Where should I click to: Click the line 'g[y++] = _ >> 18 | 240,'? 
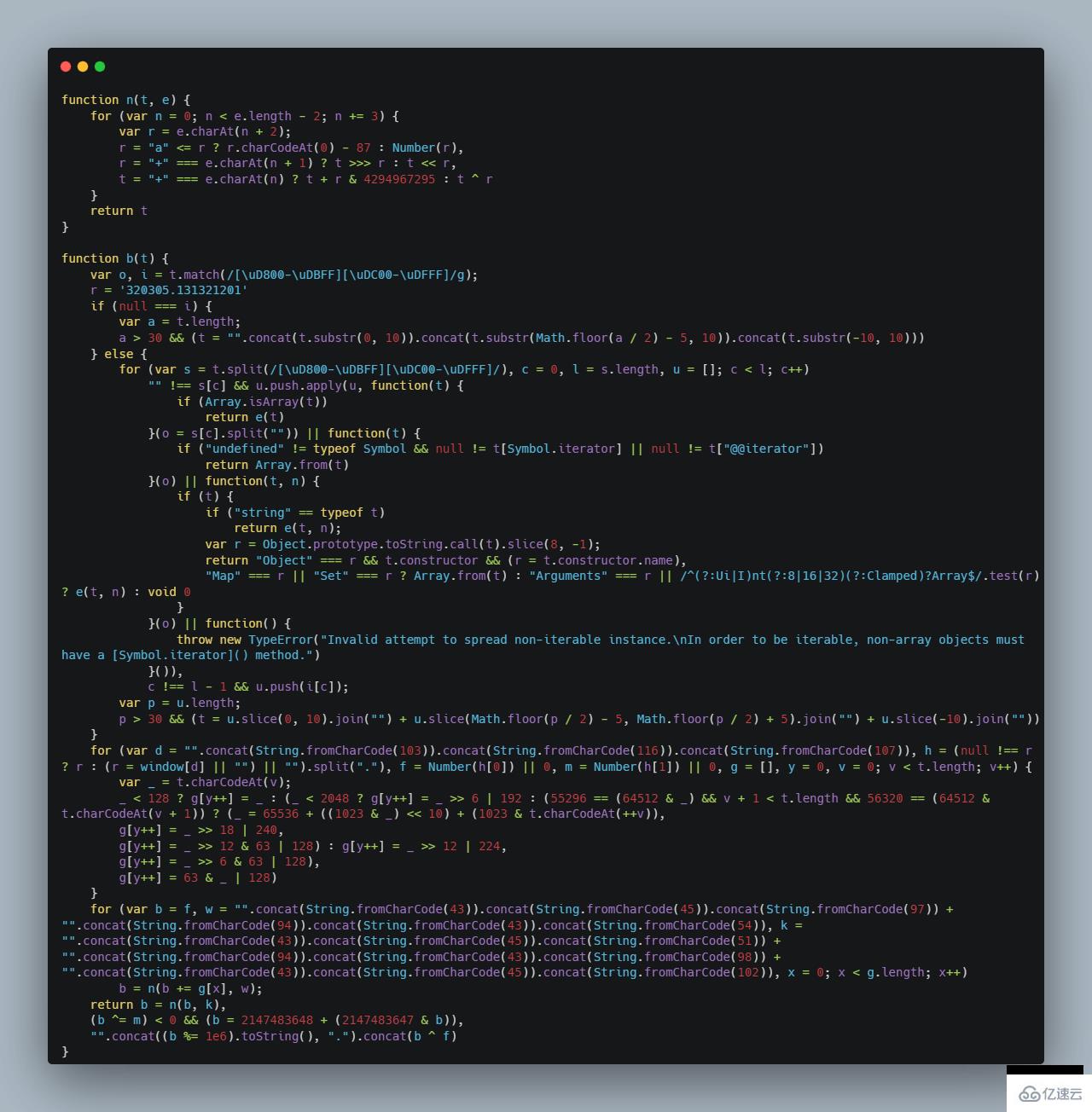click(x=201, y=830)
